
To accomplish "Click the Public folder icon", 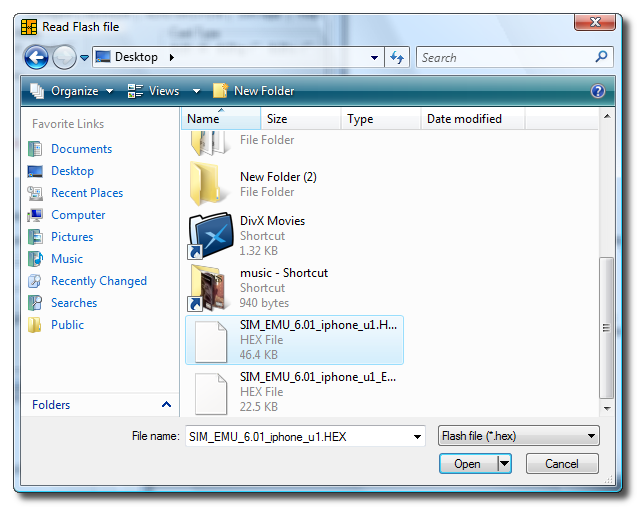I will (x=35, y=325).
